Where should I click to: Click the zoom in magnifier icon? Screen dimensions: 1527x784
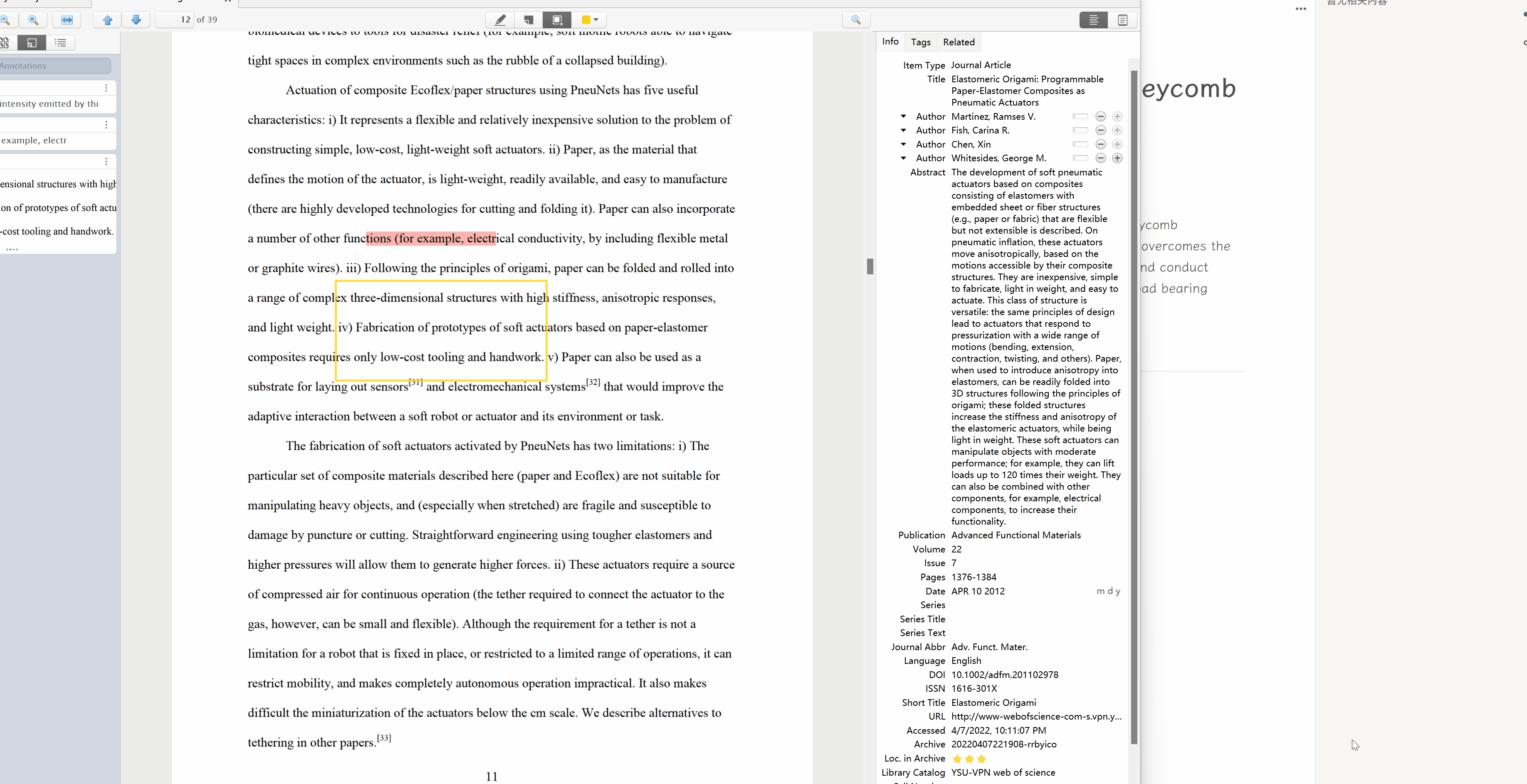point(34,20)
